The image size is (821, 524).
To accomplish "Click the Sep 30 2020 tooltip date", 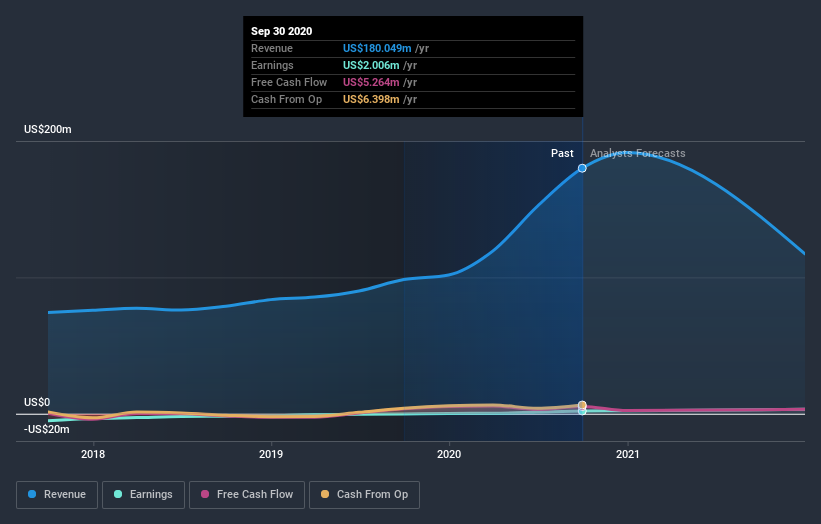I will tap(282, 31).
